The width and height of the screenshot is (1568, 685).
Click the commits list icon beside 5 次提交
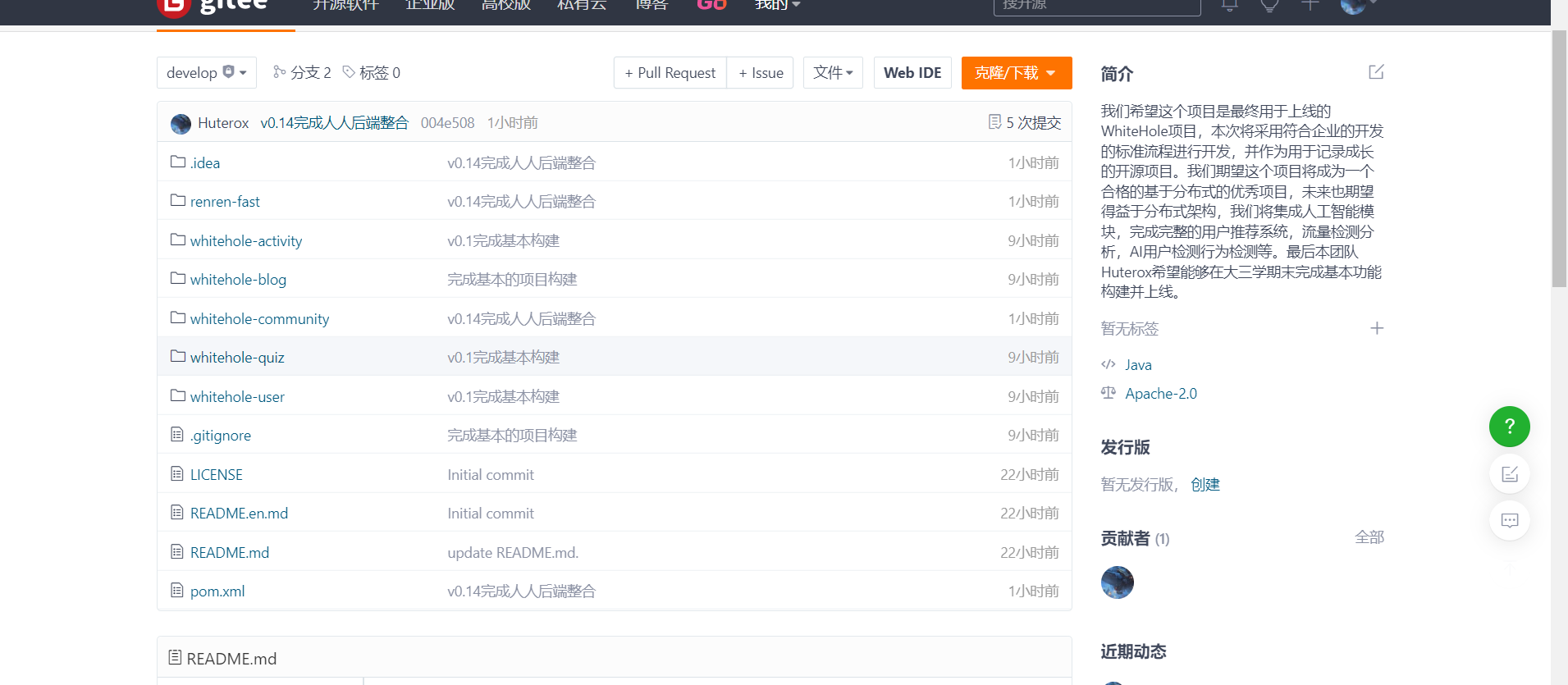click(995, 121)
